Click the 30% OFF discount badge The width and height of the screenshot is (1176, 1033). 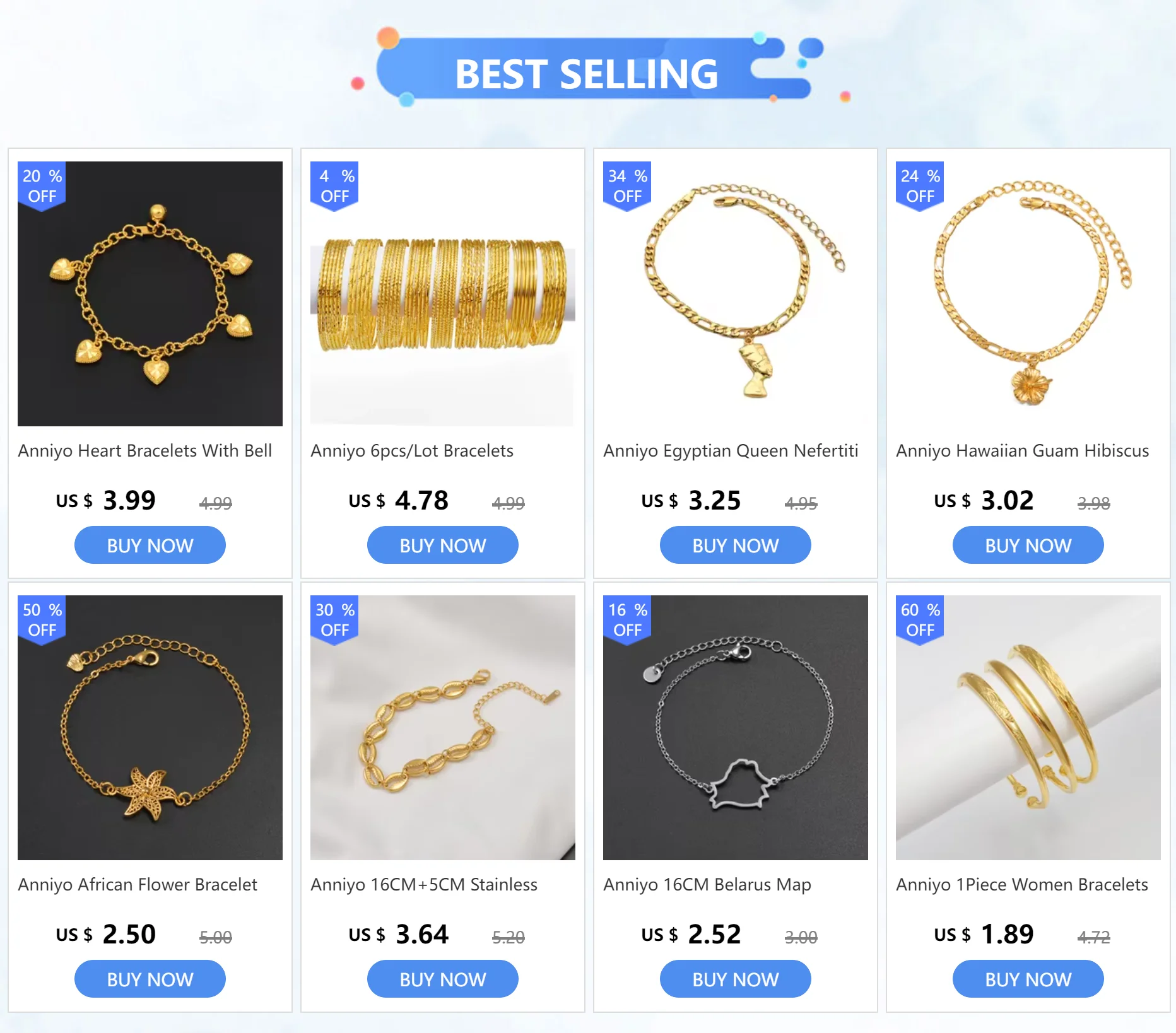pos(334,620)
